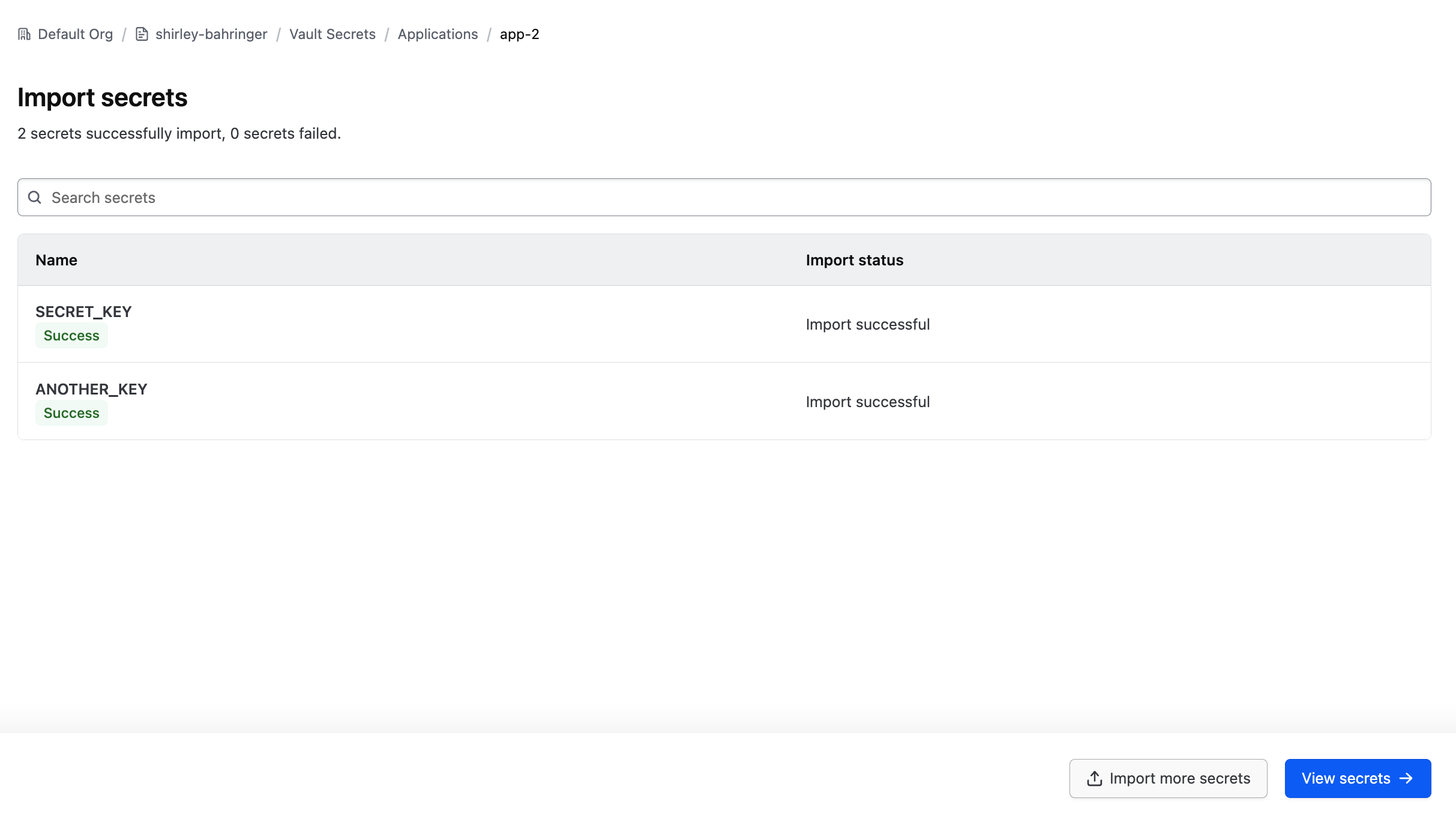Click Success badge under ANOTHER_KEY
Viewport: 1456px width, 813px height.
tap(71, 413)
